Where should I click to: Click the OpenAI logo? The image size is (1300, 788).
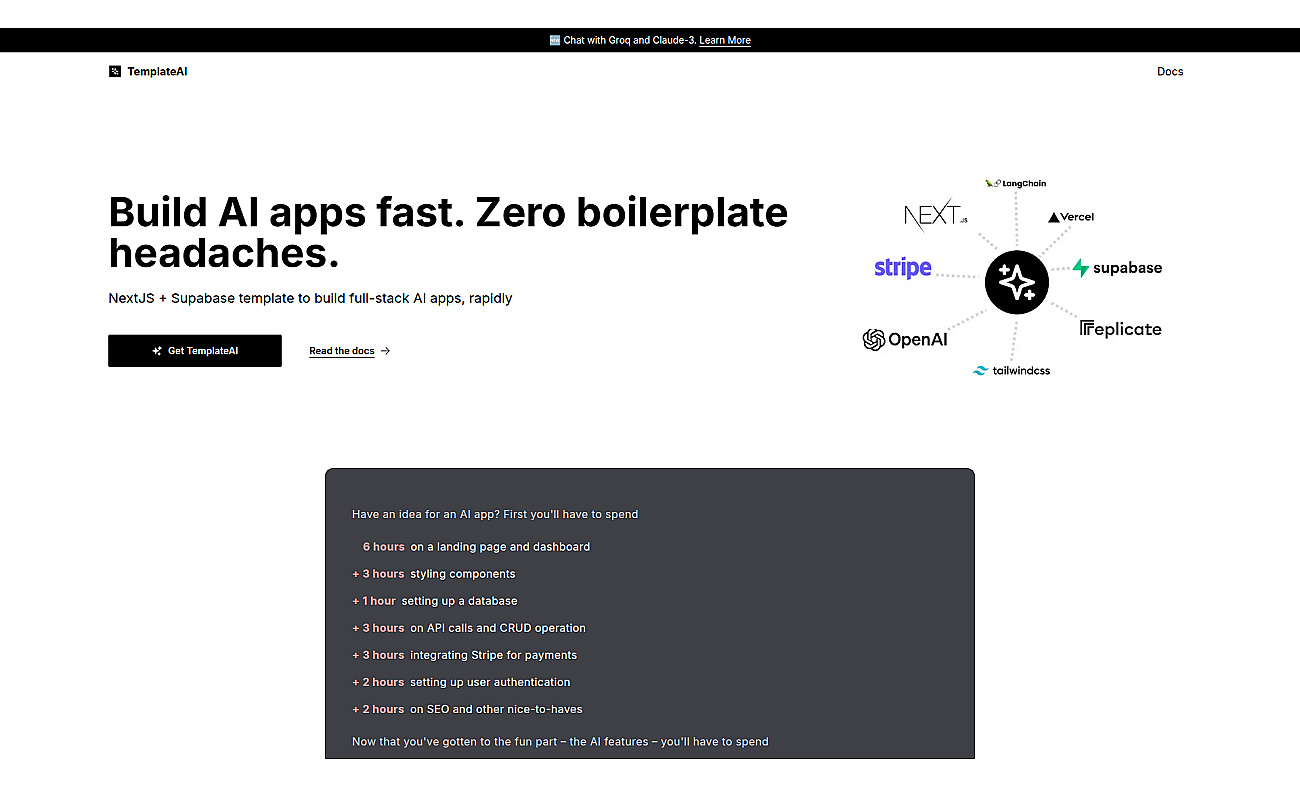tap(905, 340)
